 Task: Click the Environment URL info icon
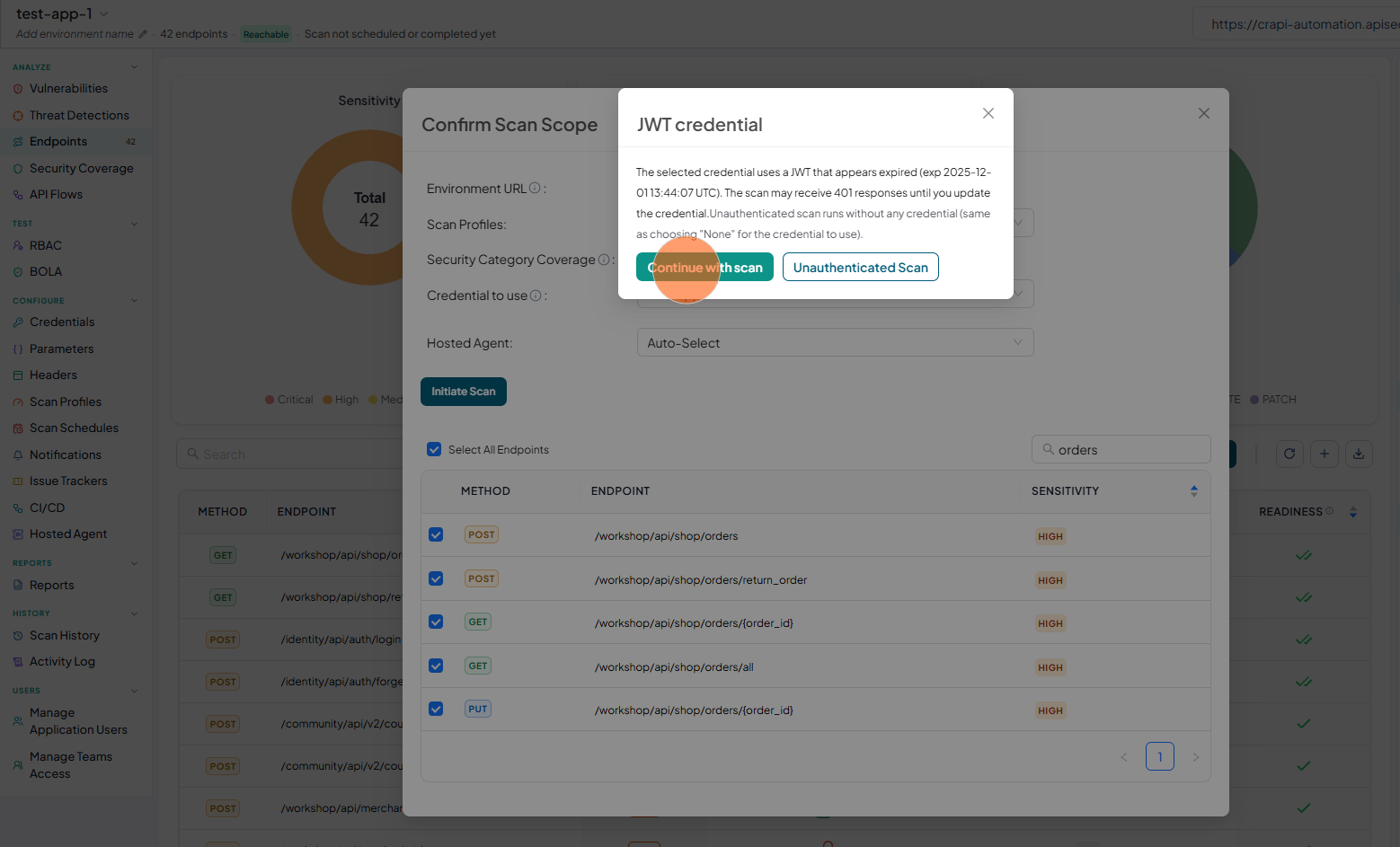tap(535, 188)
